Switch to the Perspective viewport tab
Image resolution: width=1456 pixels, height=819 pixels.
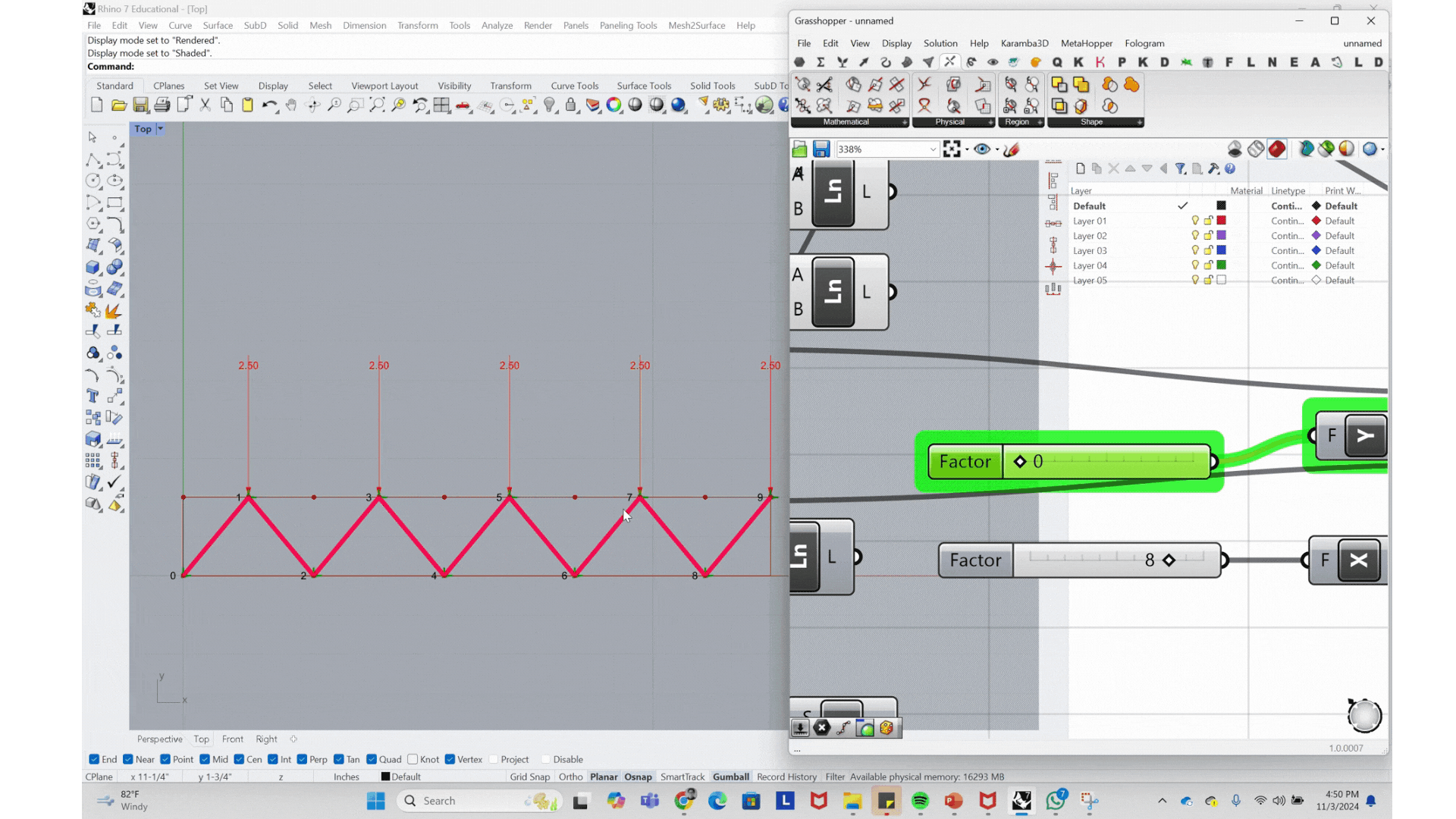click(159, 739)
